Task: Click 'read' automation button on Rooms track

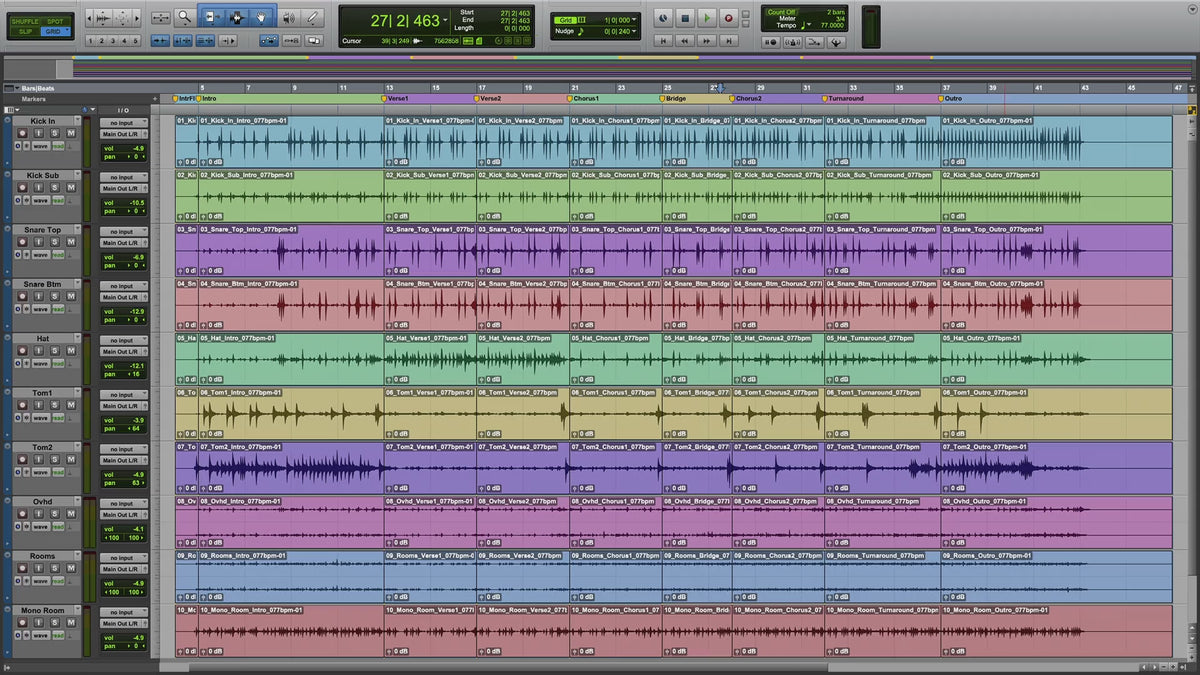Action: (x=58, y=580)
